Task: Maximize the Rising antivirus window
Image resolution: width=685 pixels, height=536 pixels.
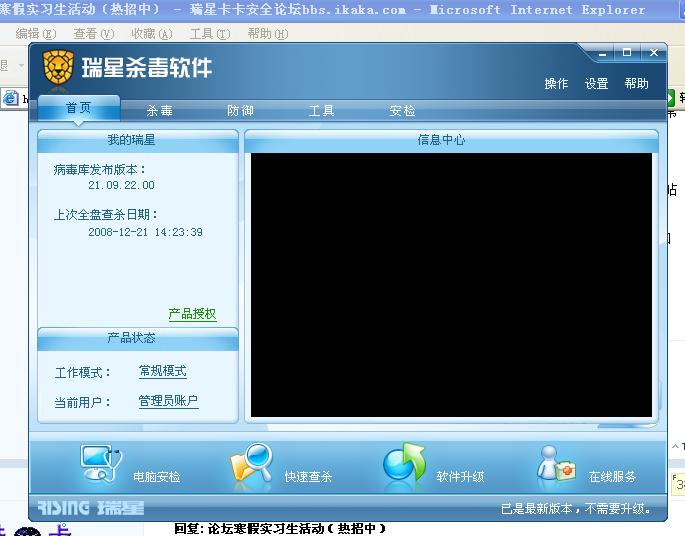Action: click(x=627, y=53)
